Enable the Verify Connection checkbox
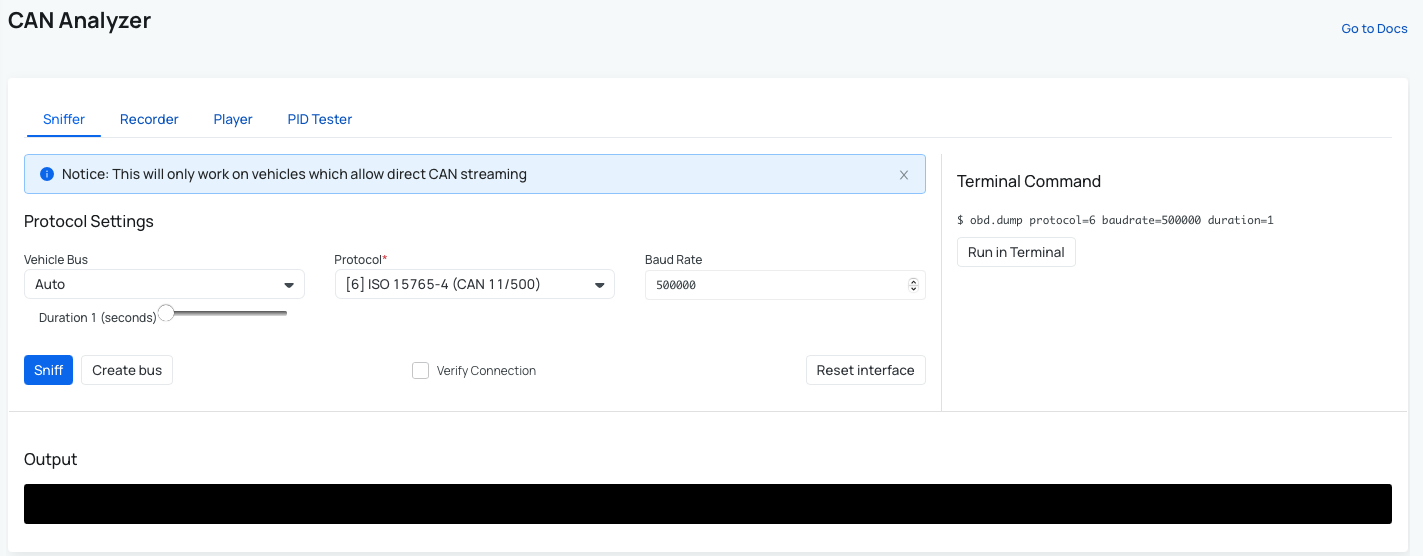 (420, 371)
